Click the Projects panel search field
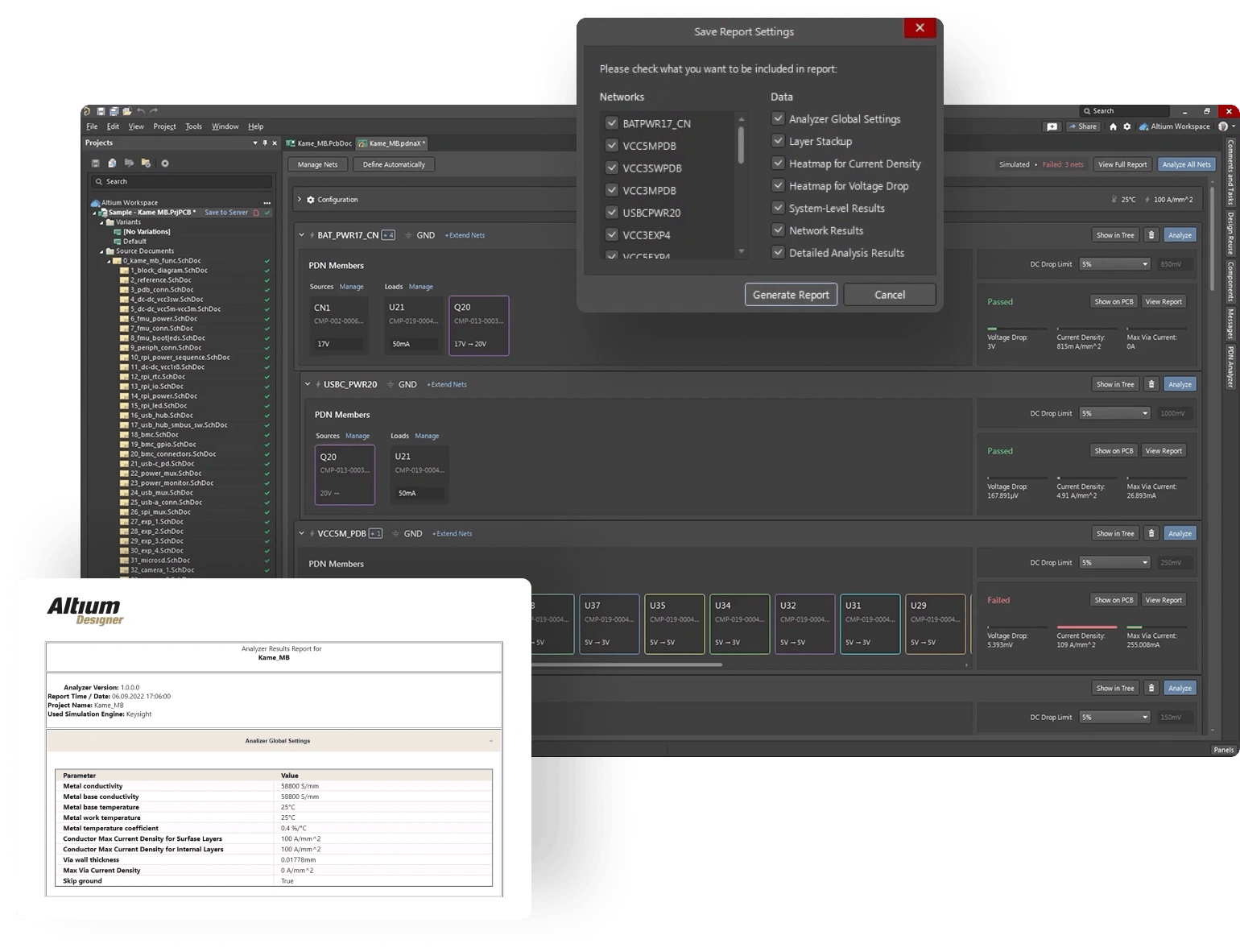Image resolution: width=1240 pixels, height=952 pixels. click(x=181, y=182)
